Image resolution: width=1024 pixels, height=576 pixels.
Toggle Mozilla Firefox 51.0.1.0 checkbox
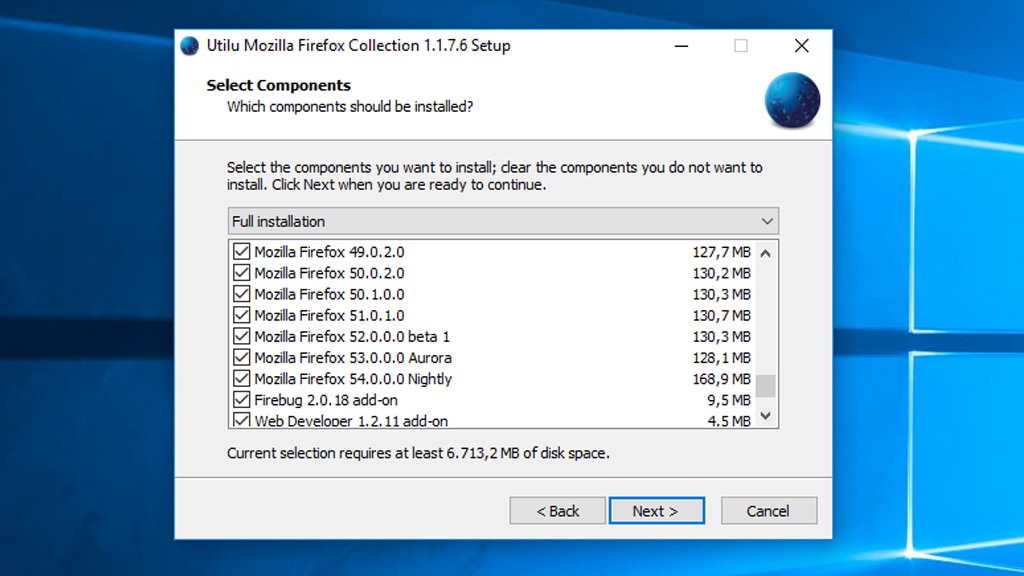click(242, 315)
